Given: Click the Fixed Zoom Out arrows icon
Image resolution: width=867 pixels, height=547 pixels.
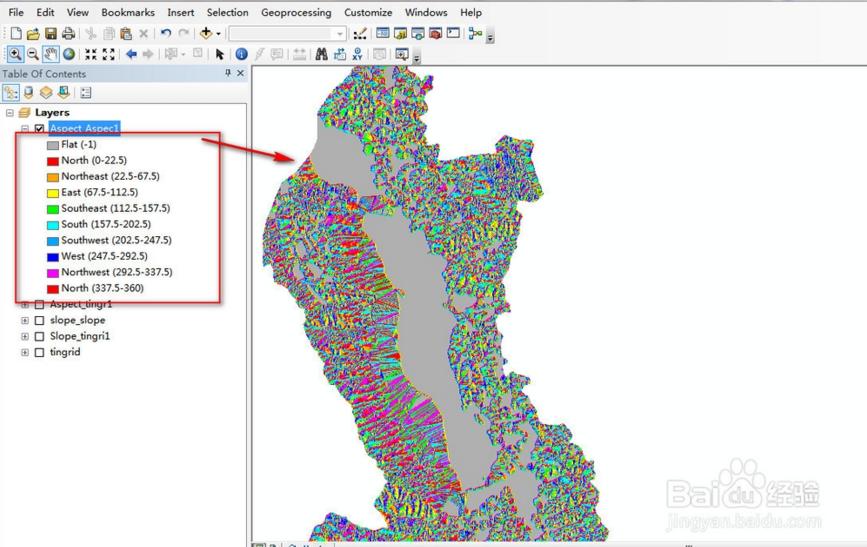Looking at the screenshot, I should 108,54.
